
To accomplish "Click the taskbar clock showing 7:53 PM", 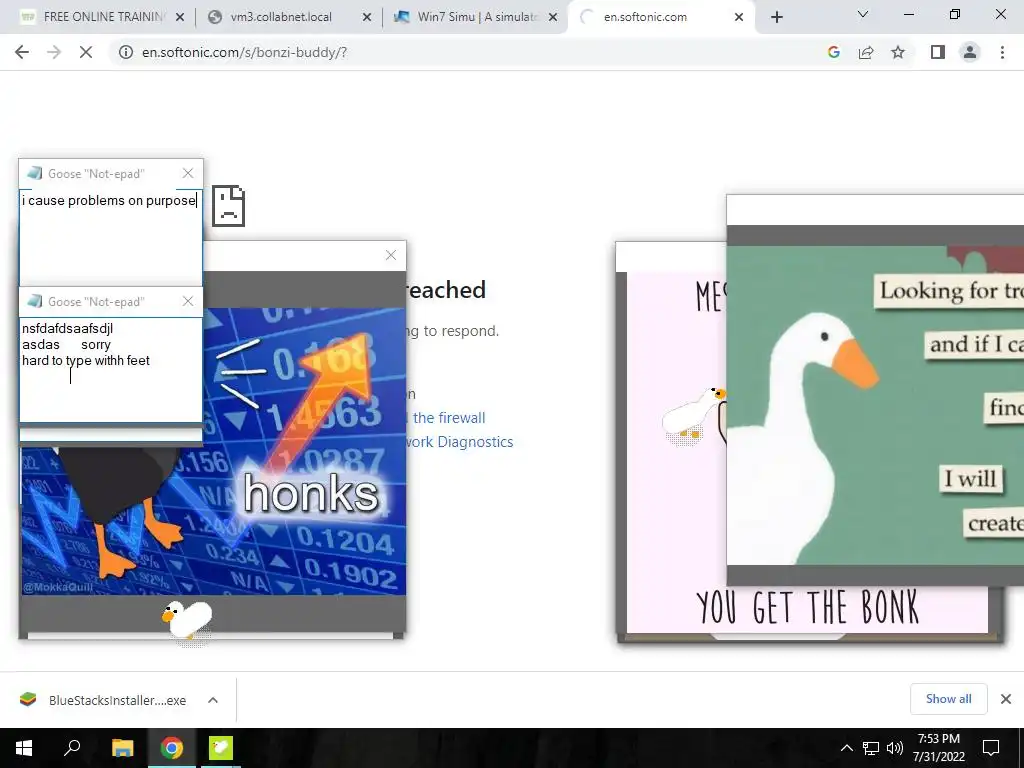I will [939, 748].
